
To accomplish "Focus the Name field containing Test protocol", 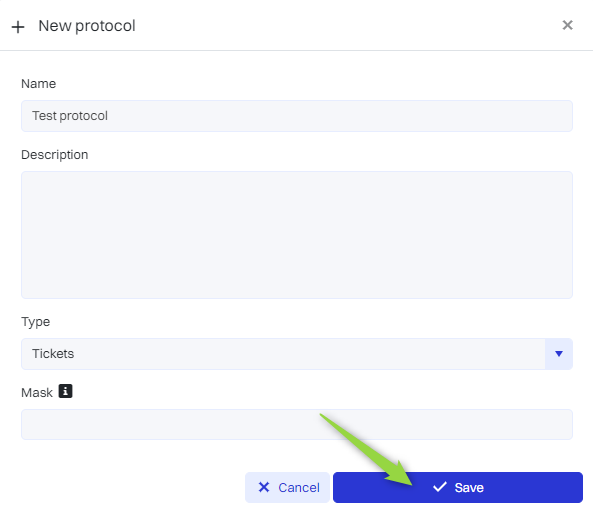I will 297,116.
